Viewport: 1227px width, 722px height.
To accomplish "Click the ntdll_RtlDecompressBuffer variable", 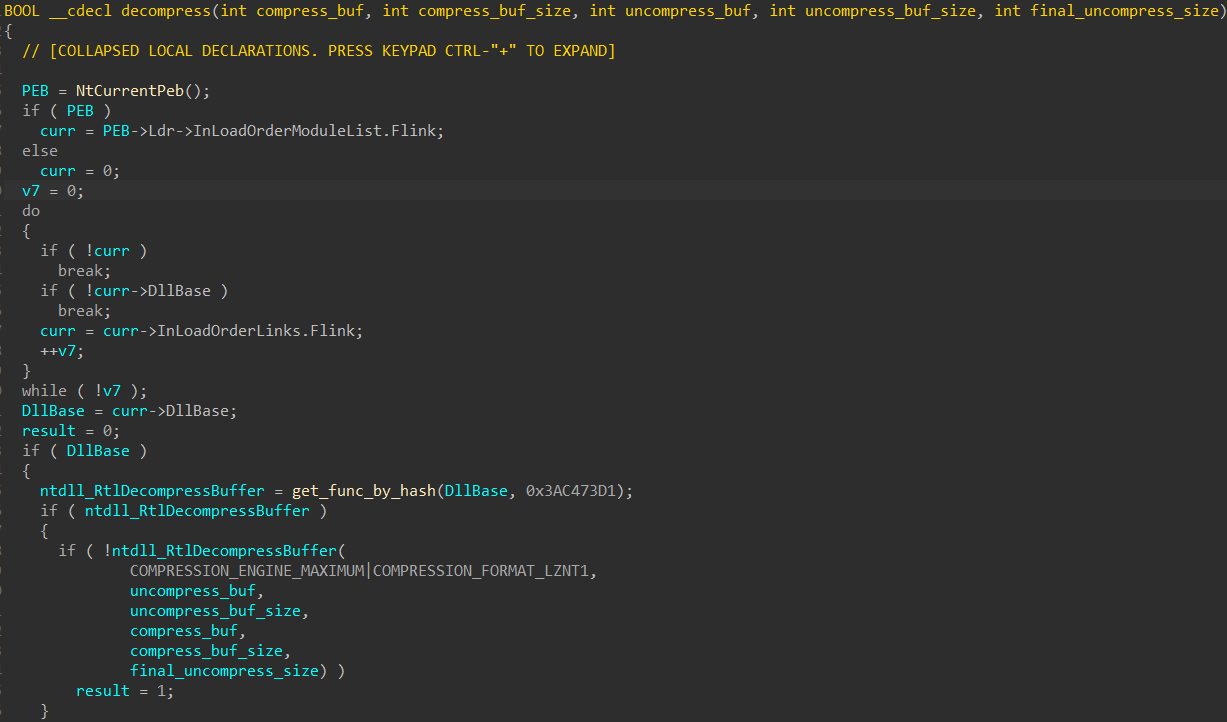I will click(151, 490).
